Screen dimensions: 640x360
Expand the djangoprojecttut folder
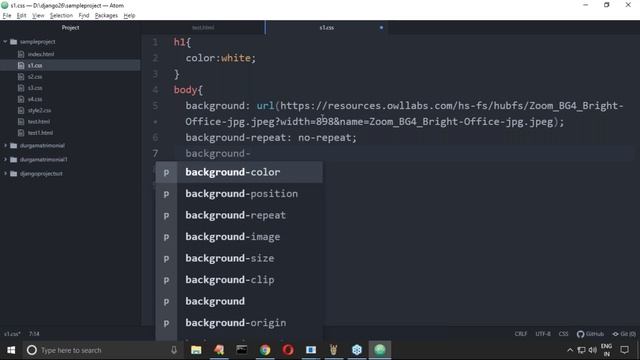click(5, 173)
